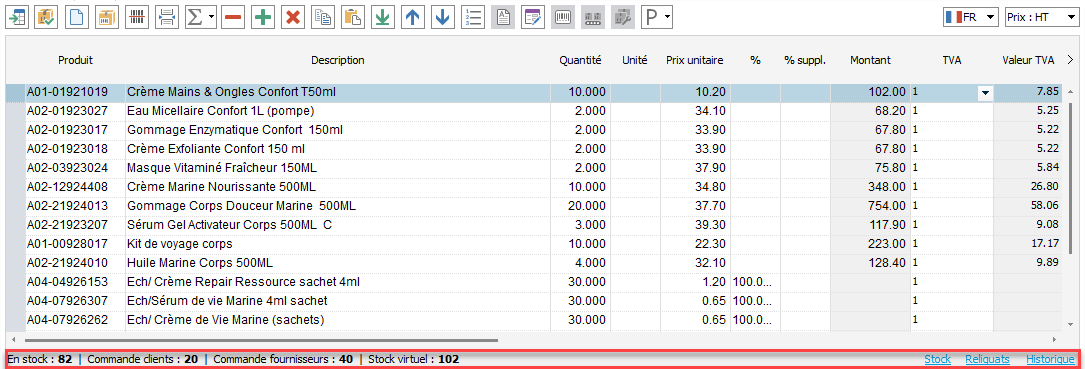1085x369 pixels.
Task: Click Commande fournisseurs : 40 status text
Action: 283,359
